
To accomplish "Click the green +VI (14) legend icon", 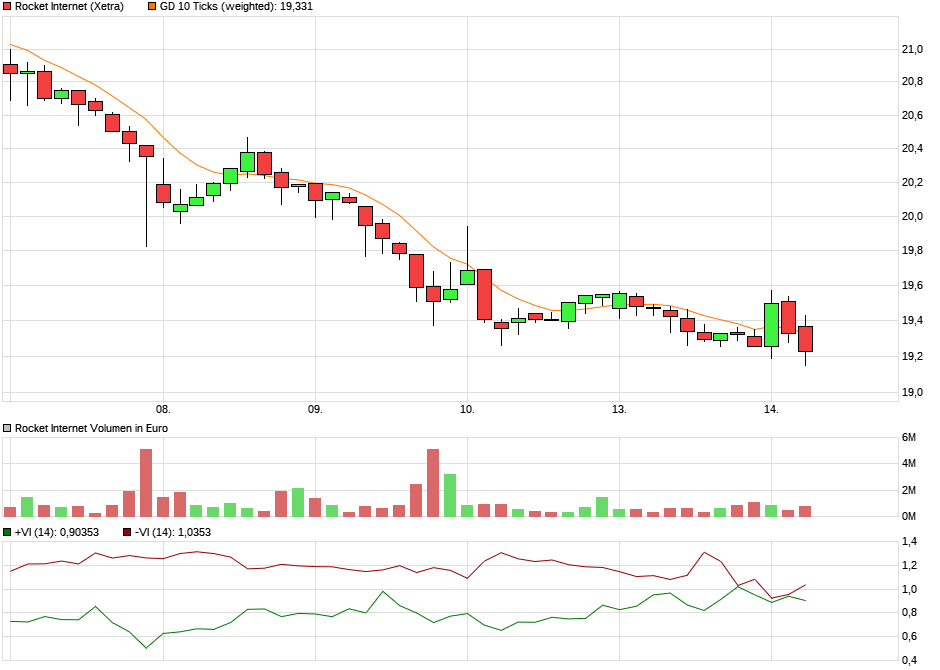I will [9, 532].
